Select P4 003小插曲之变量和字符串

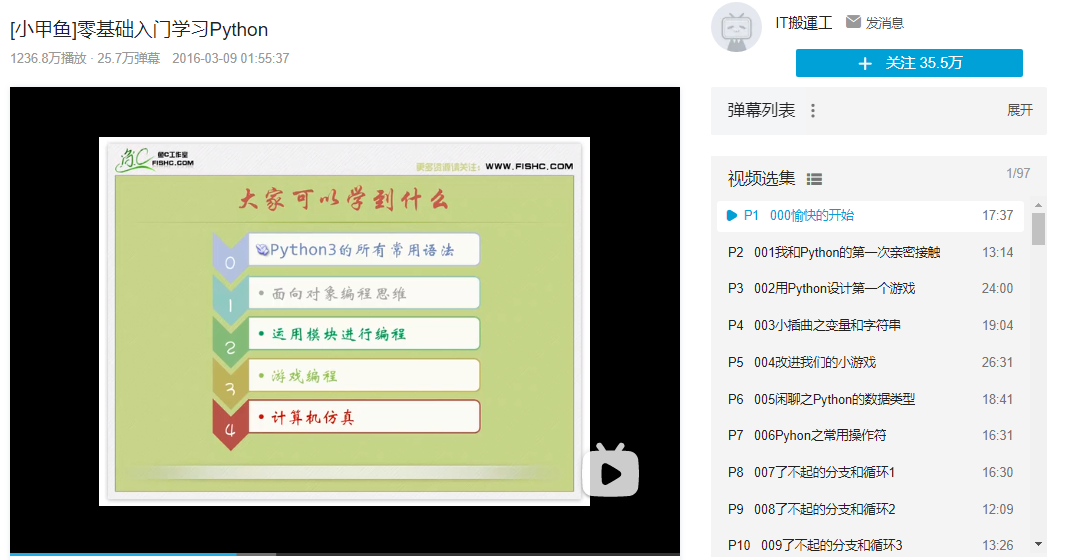pyautogui.click(x=870, y=325)
